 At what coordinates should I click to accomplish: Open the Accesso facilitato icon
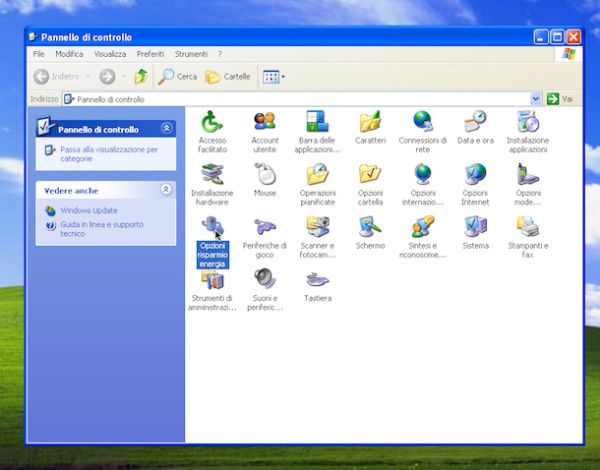click(x=212, y=124)
